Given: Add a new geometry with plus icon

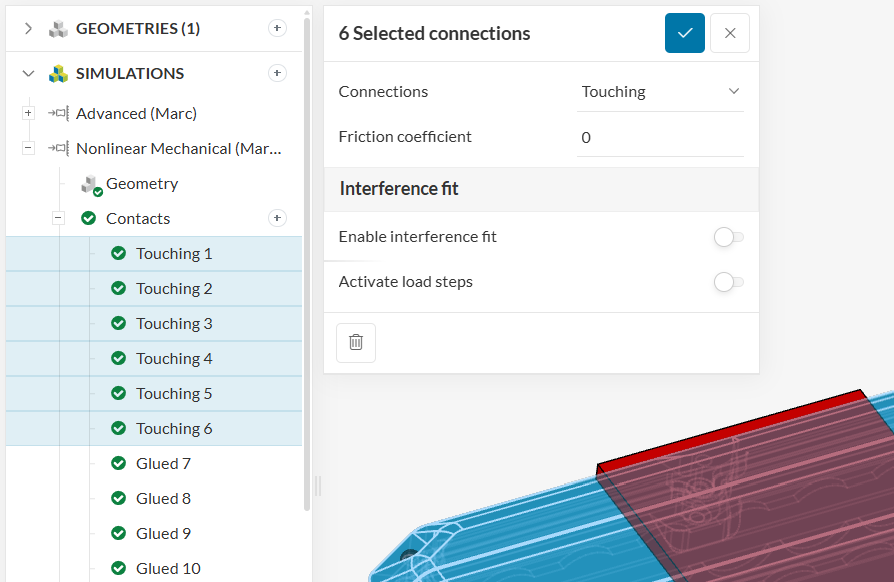Looking at the screenshot, I should click(x=278, y=28).
